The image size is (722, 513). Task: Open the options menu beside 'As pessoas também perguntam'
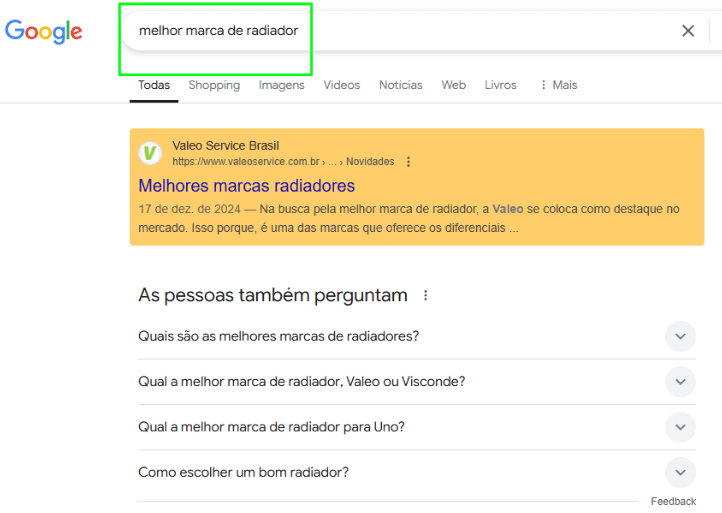425,295
